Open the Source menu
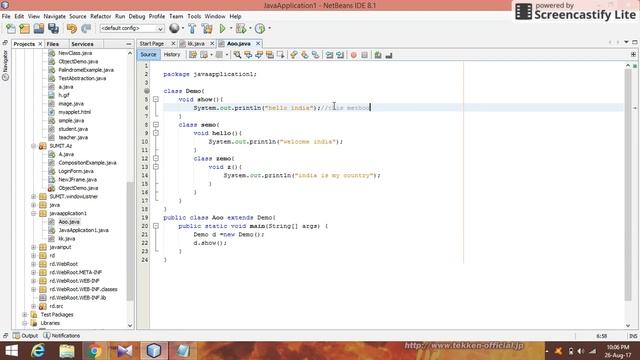This screenshot has height=360, width=640. tap(78, 16)
